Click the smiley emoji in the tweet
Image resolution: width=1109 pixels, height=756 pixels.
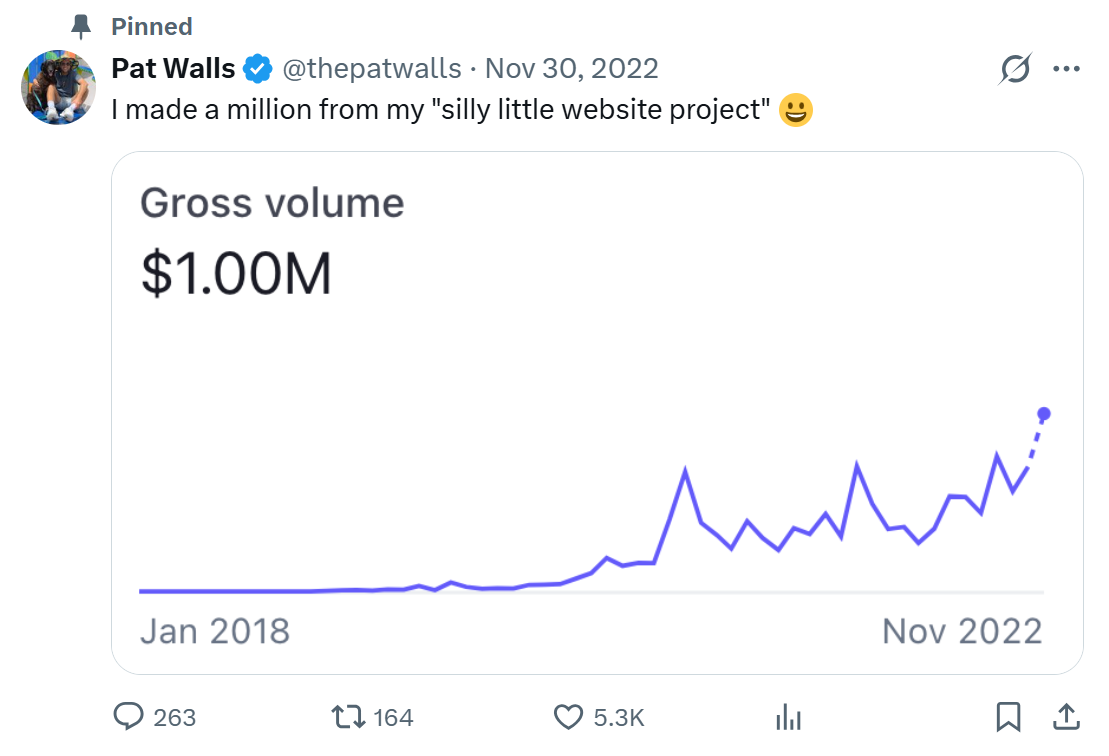pos(796,110)
